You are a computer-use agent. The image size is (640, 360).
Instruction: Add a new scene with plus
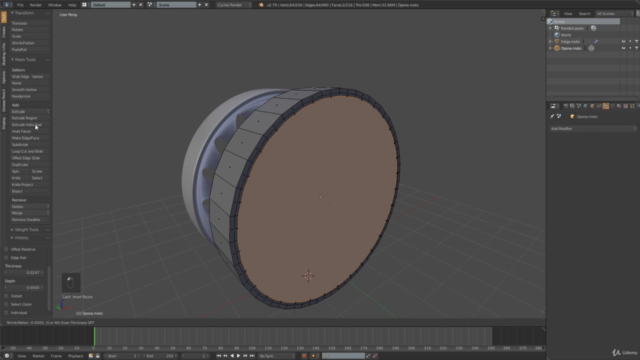click(x=200, y=5)
